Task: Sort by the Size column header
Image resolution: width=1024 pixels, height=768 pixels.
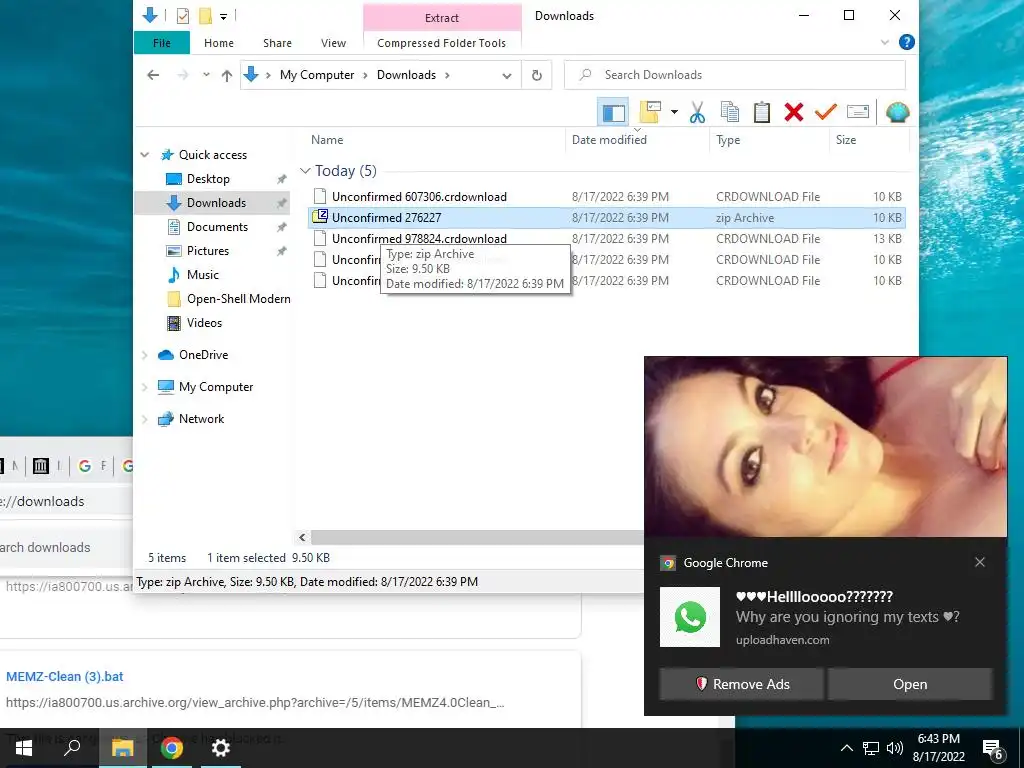Action: [846, 140]
